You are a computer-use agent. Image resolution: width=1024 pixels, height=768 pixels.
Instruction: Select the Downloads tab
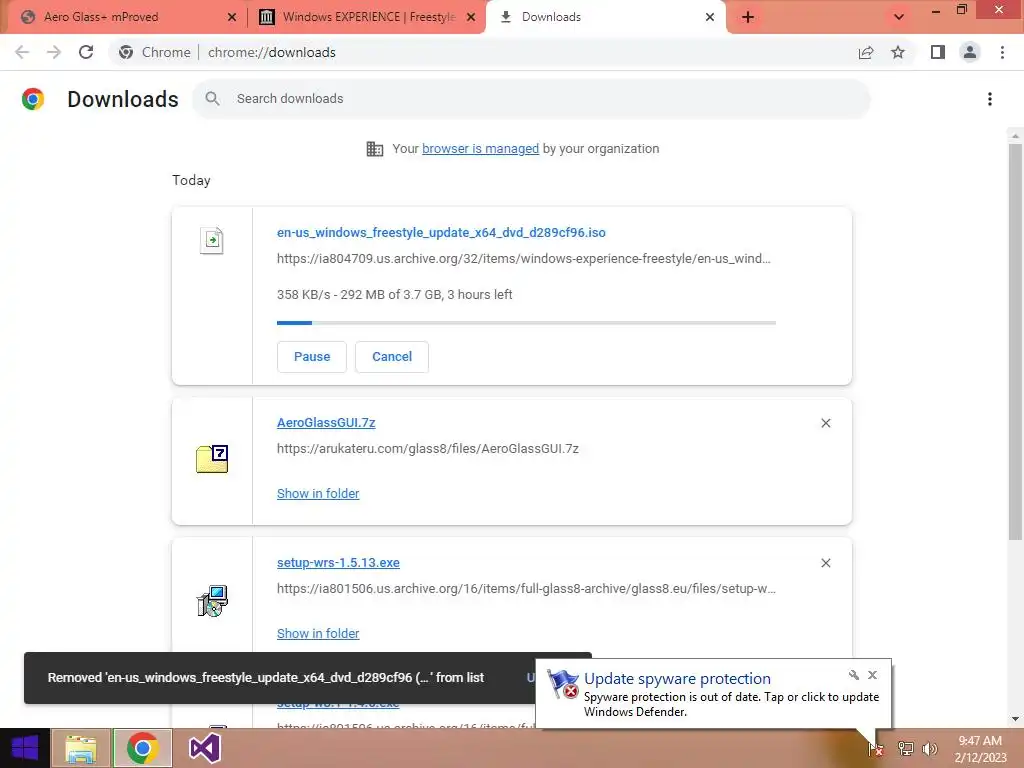[x=606, y=17]
